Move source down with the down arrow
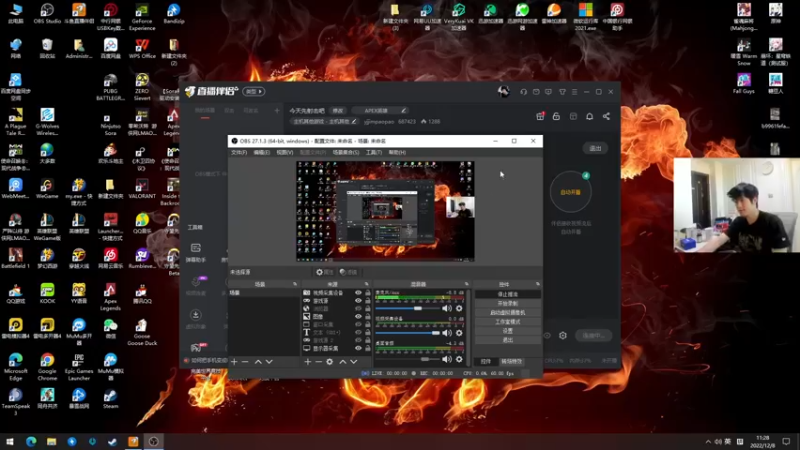The height and width of the screenshot is (450, 800). pyautogui.click(x=354, y=362)
